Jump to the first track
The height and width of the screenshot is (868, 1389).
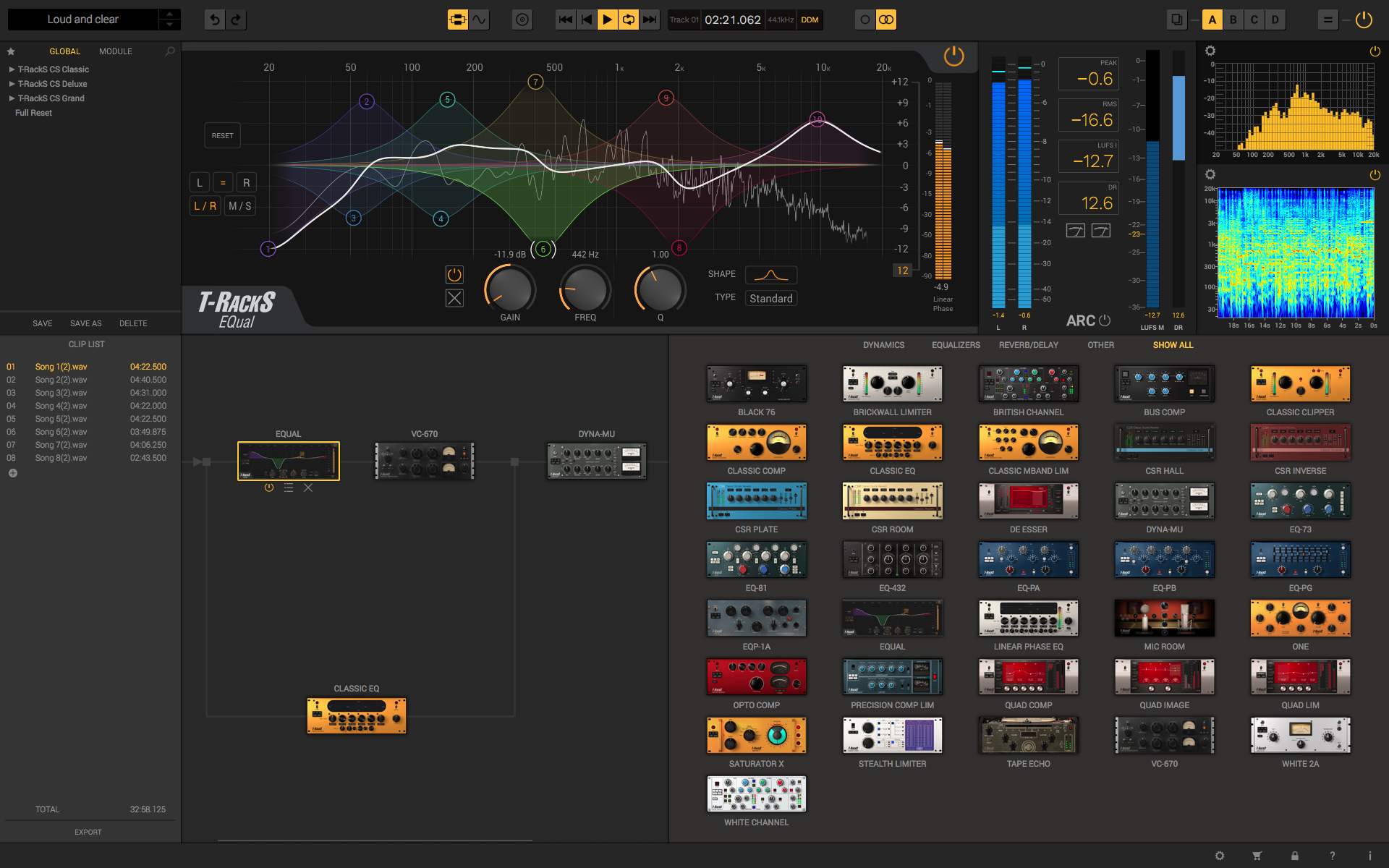(566, 20)
